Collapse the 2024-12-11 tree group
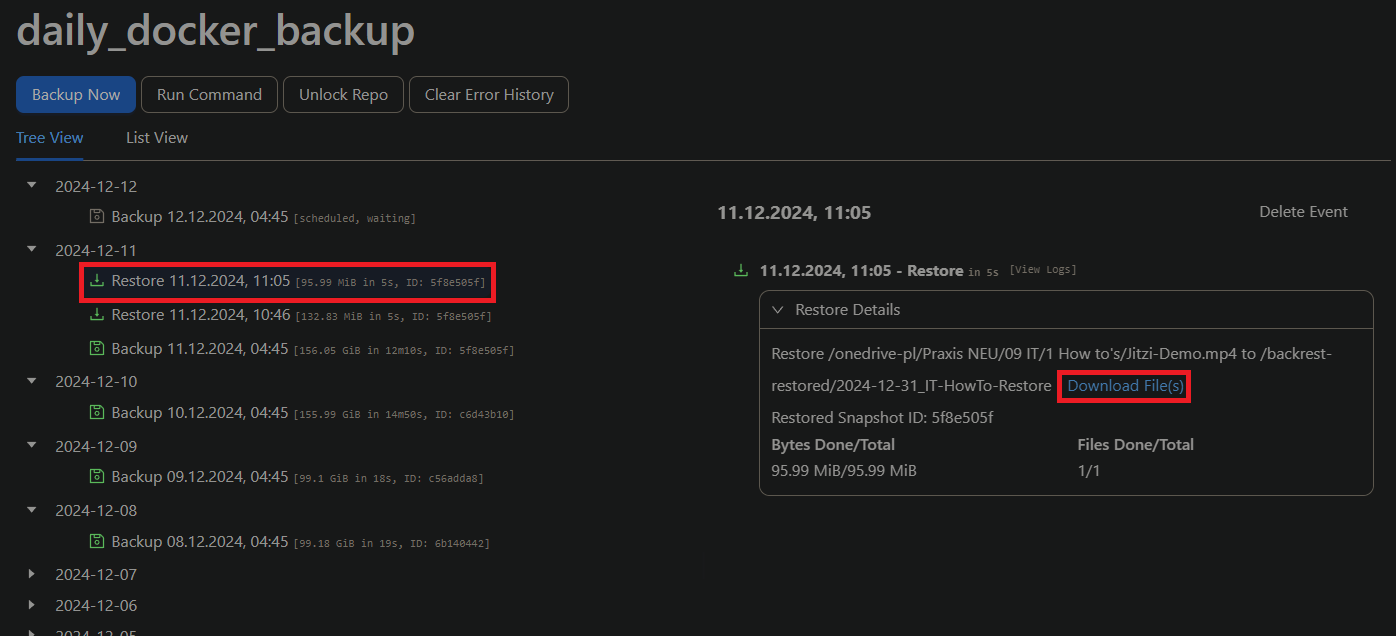 point(31,250)
